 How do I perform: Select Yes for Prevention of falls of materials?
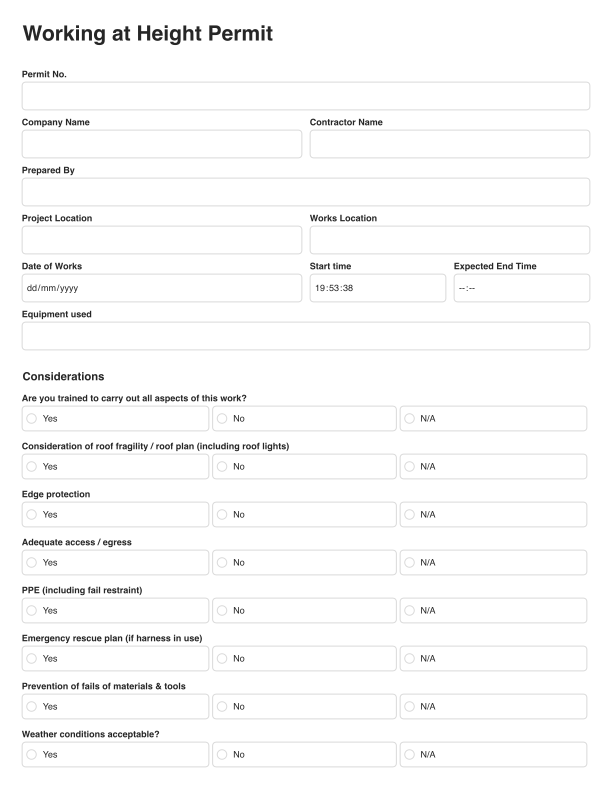pyautogui.click(x=32, y=706)
